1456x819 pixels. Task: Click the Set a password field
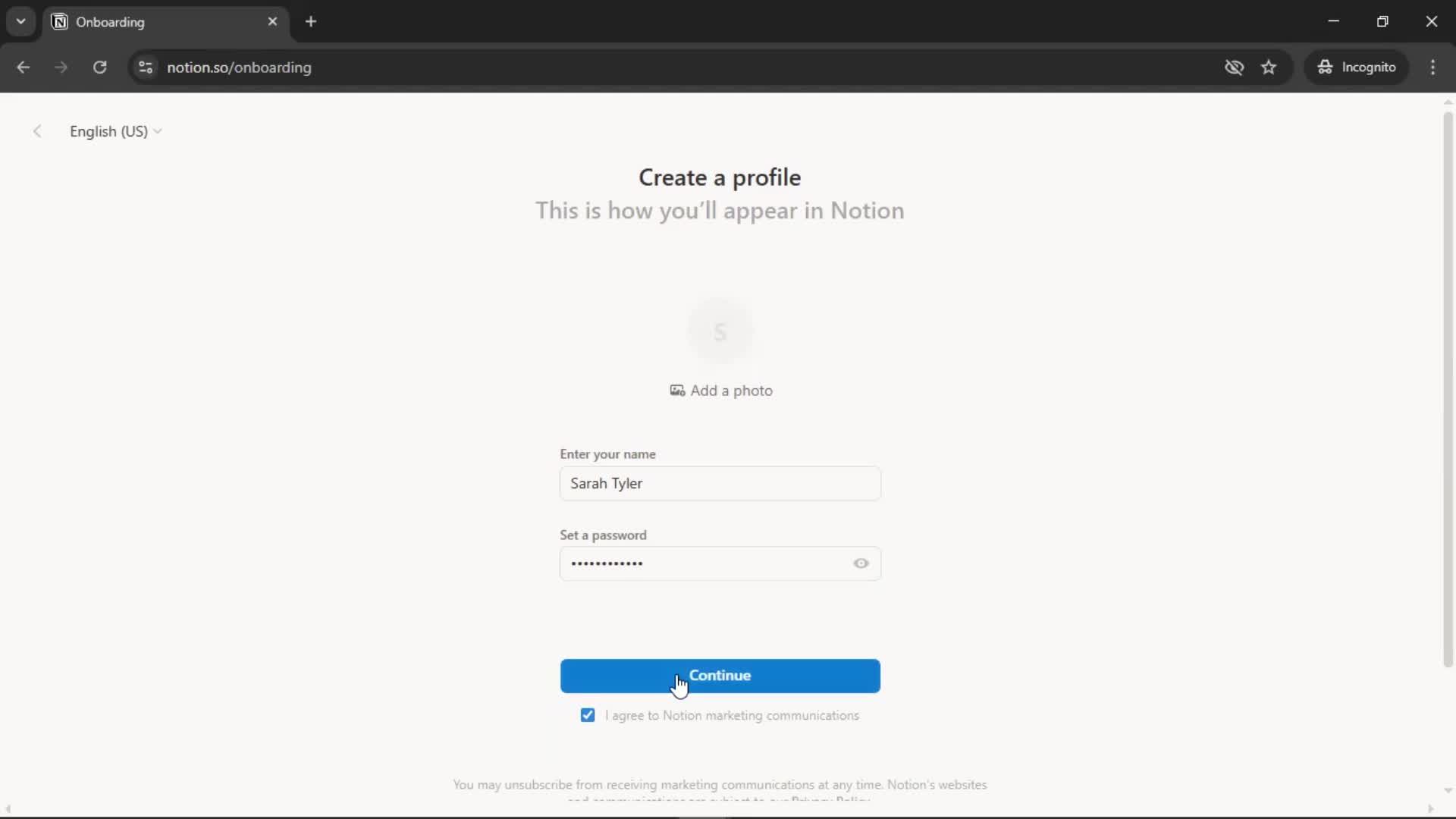(720, 563)
